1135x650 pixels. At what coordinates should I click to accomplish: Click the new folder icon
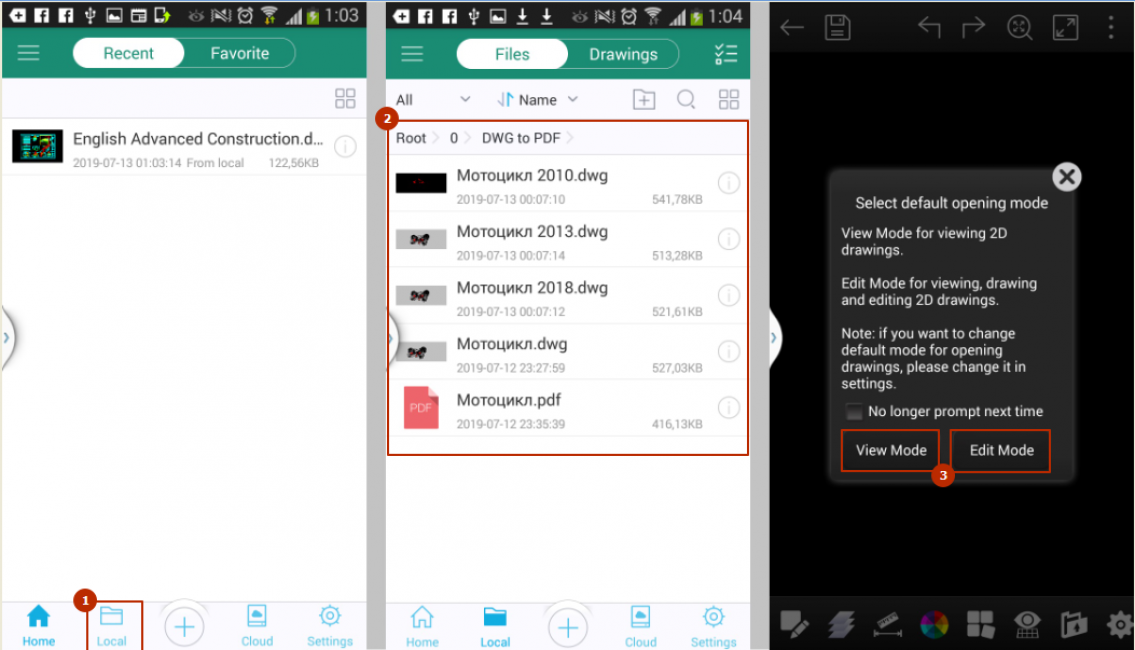pos(644,99)
